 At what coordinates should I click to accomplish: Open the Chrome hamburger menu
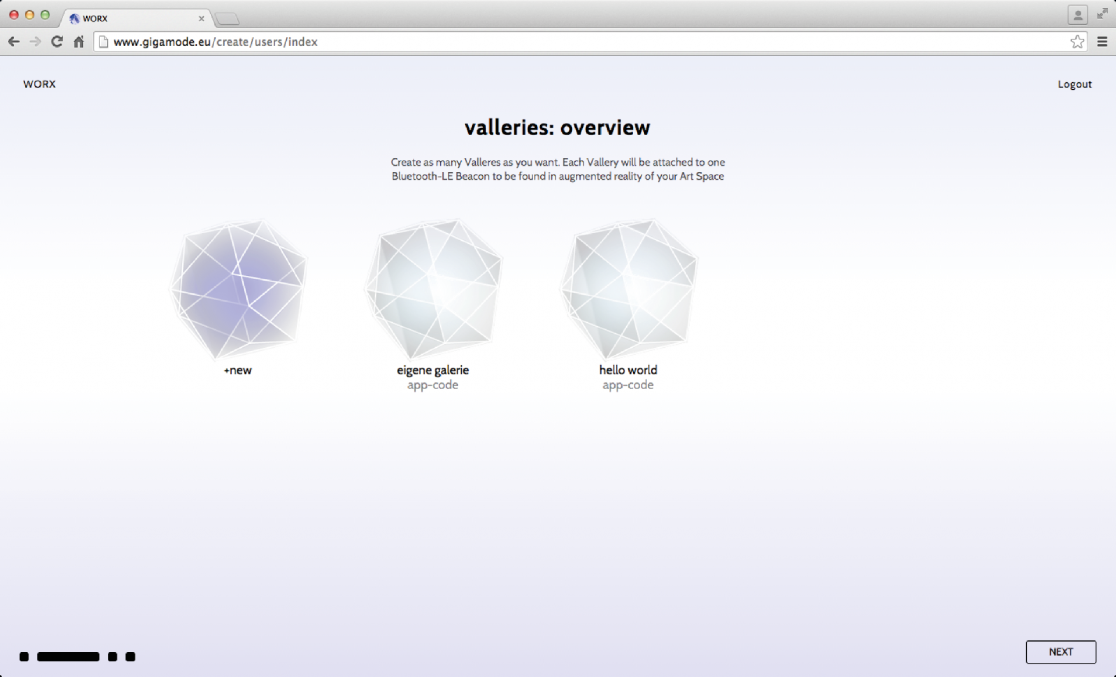[1102, 42]
